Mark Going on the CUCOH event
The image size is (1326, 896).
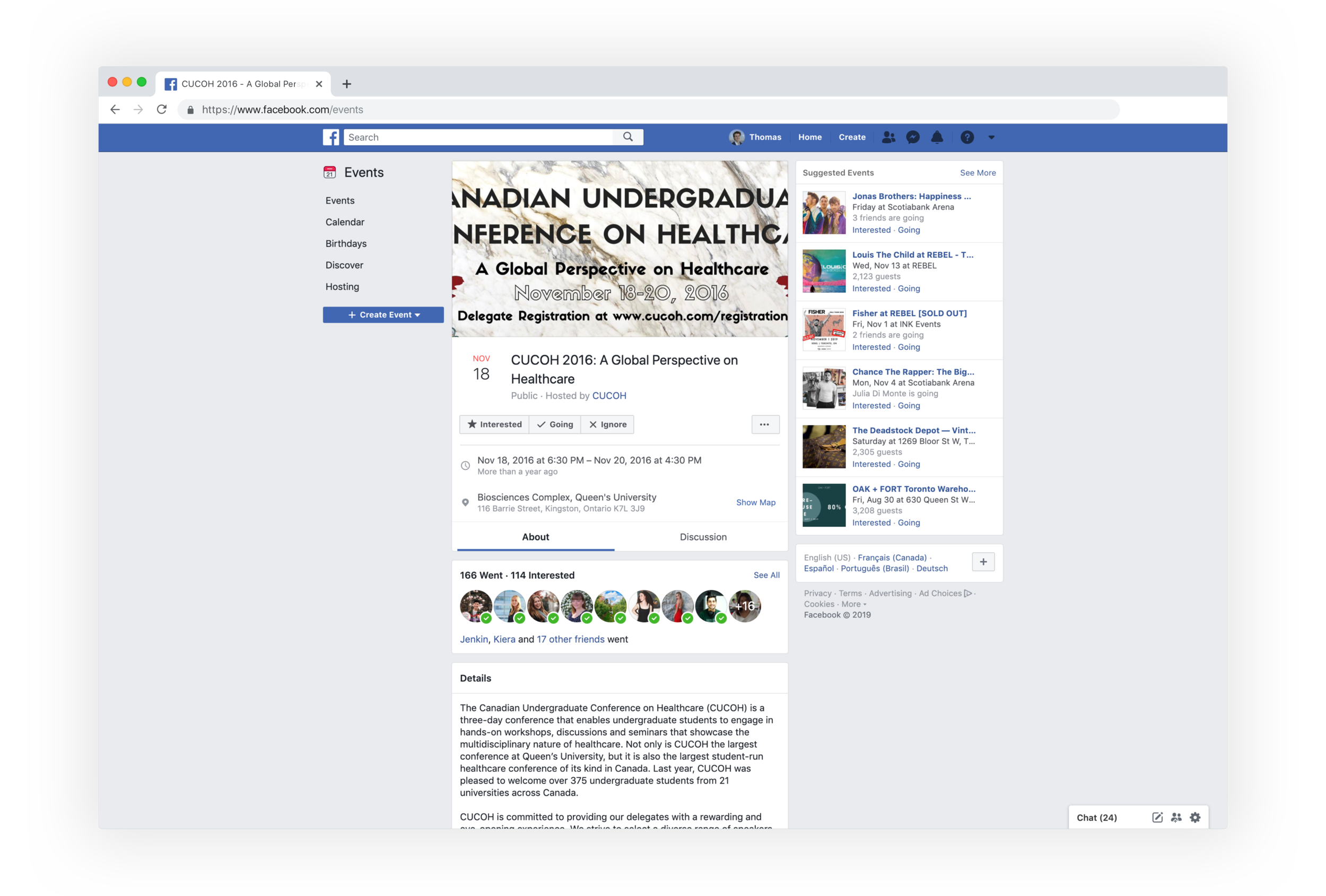[555, 424]
